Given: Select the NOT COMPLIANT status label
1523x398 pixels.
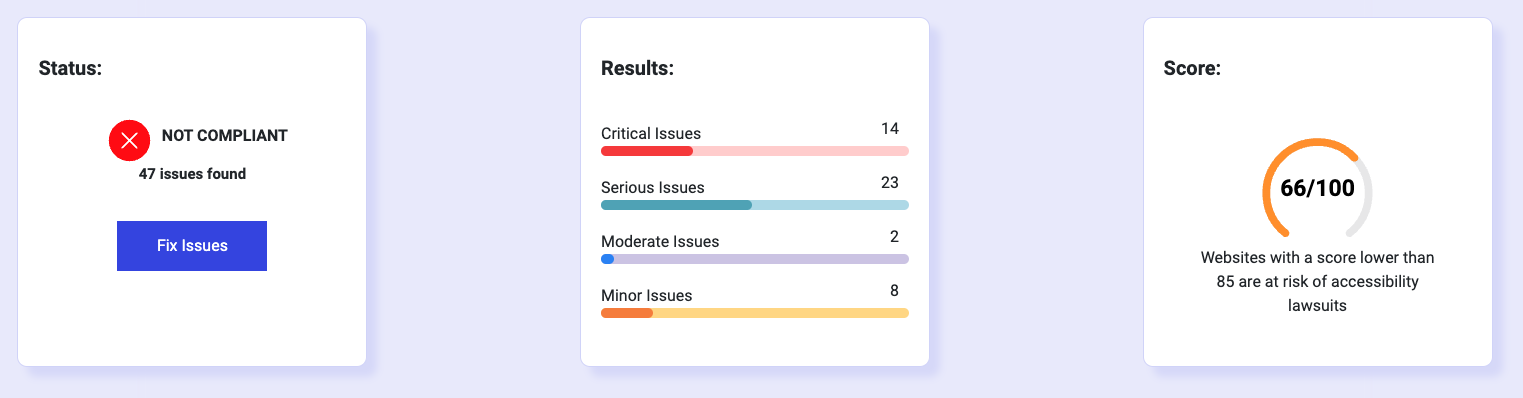Looking at the screenshot, I should 225,136.
